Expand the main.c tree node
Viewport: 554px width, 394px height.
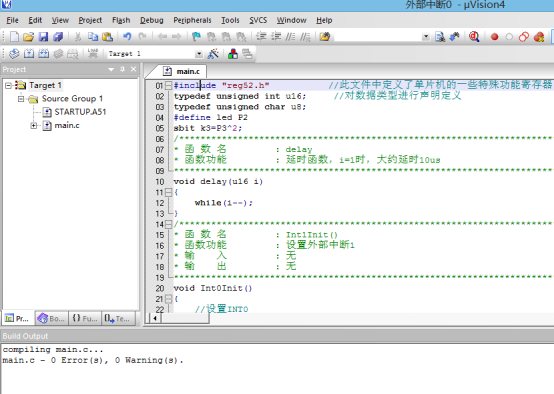click(34, 125)
